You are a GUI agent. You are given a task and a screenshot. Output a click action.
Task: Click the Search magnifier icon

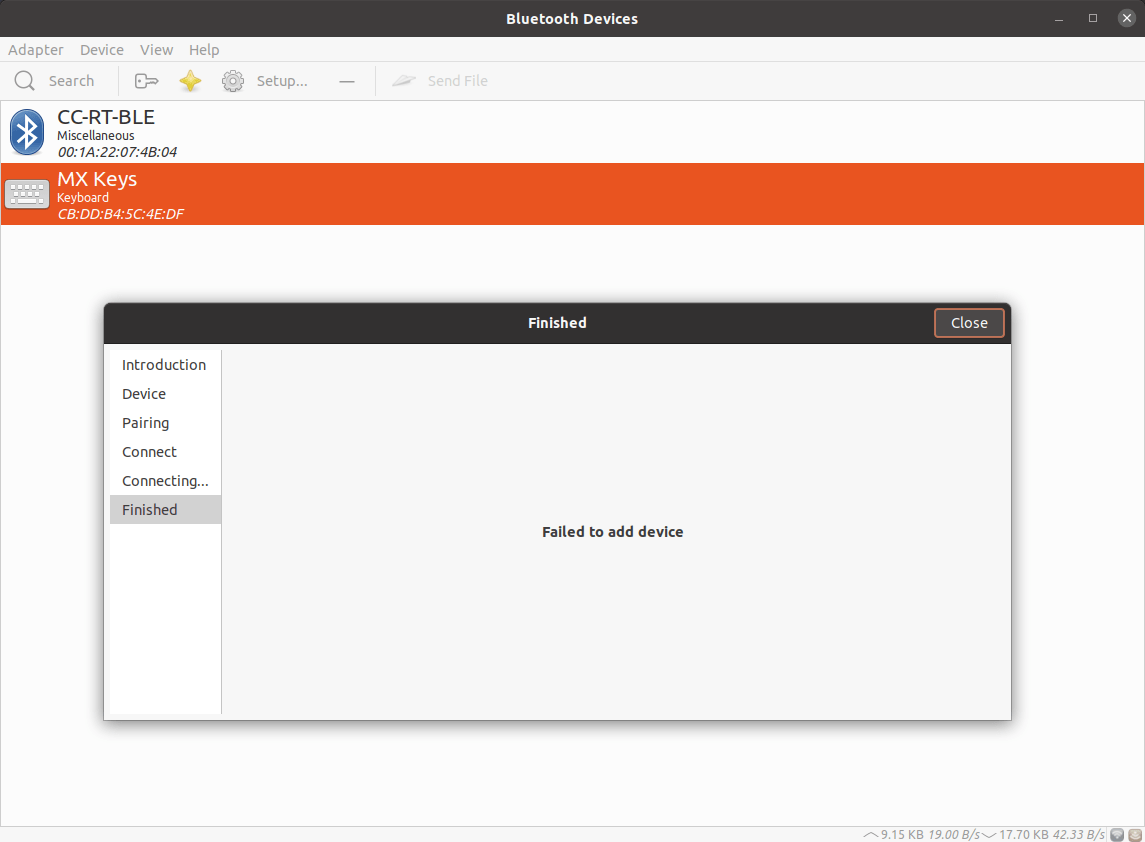tap(25, 80)
